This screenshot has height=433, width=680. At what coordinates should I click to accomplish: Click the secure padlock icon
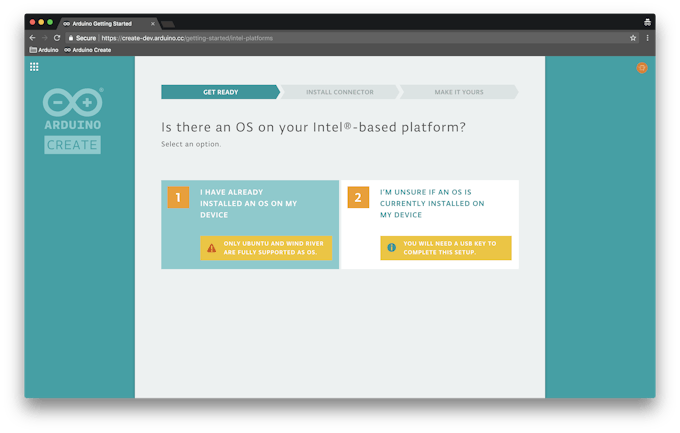(x=71, y=38)
